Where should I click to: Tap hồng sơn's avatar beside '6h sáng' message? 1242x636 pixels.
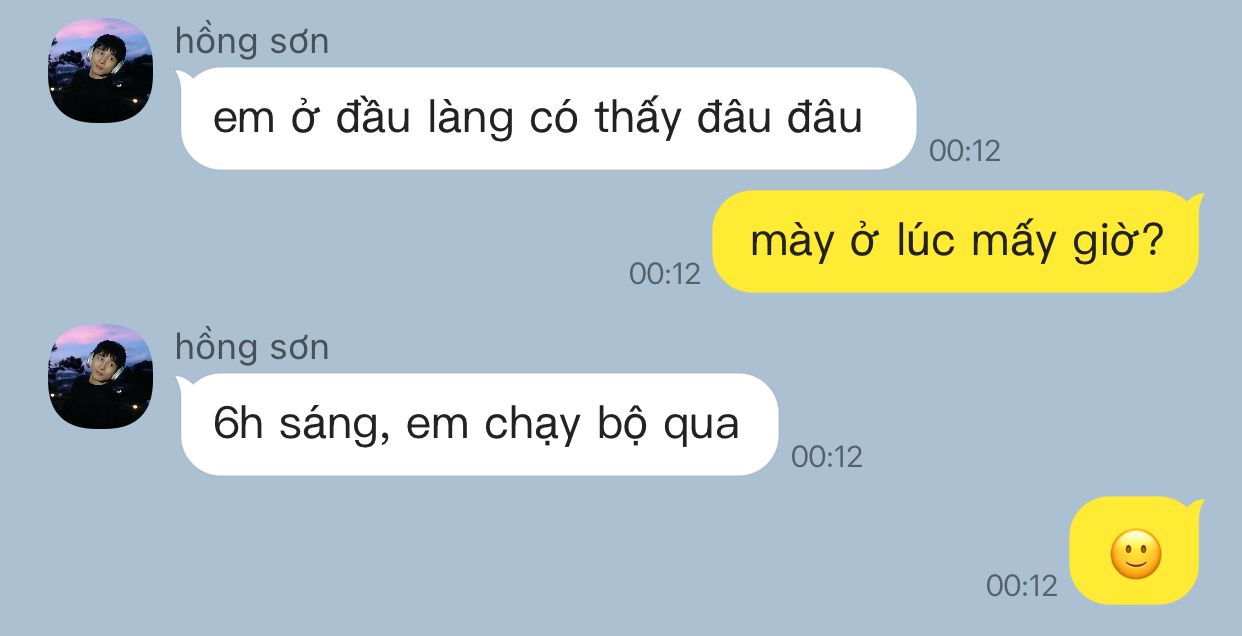coord(100,376)
